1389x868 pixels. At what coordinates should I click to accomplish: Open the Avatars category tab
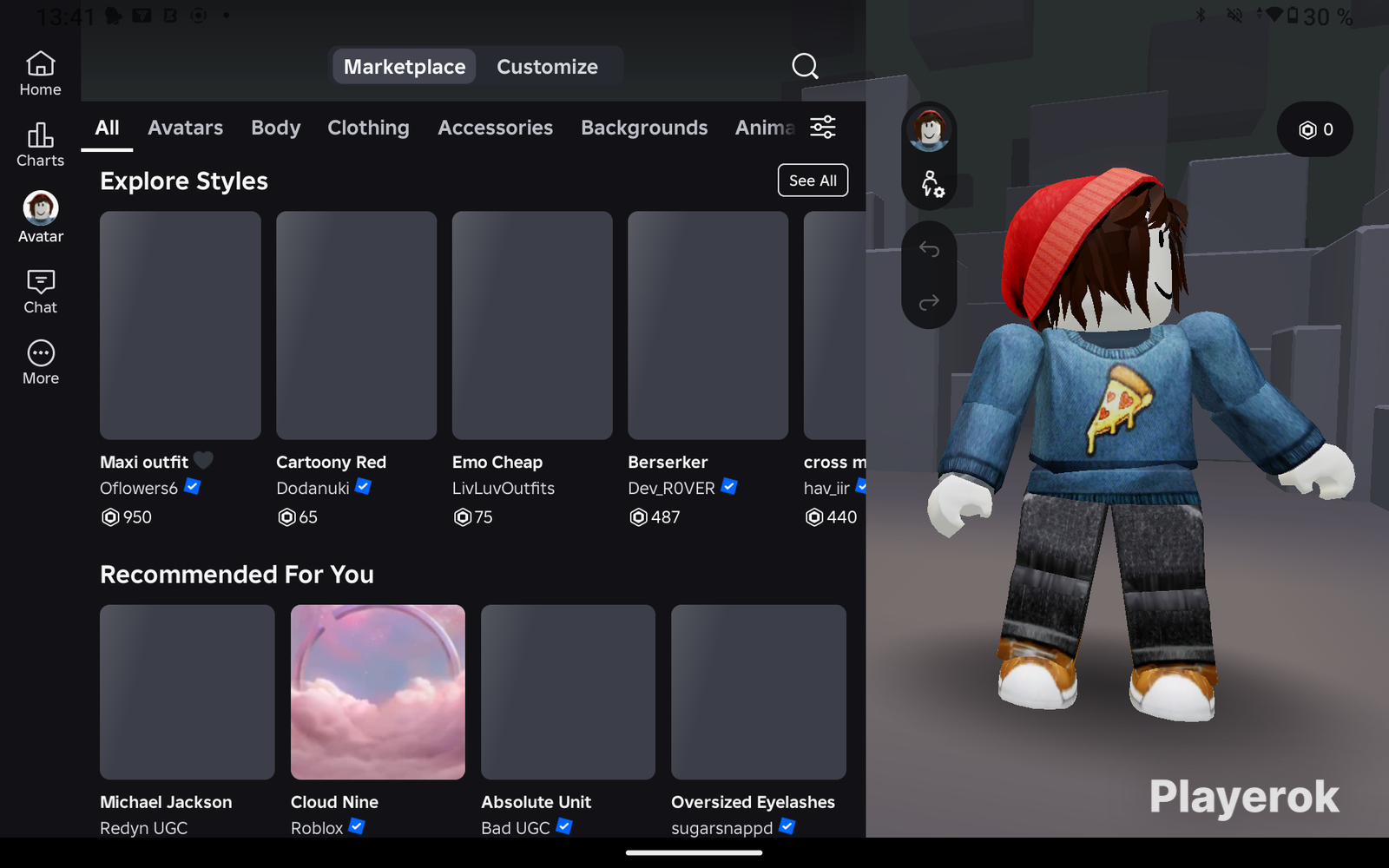pos(185,128)
